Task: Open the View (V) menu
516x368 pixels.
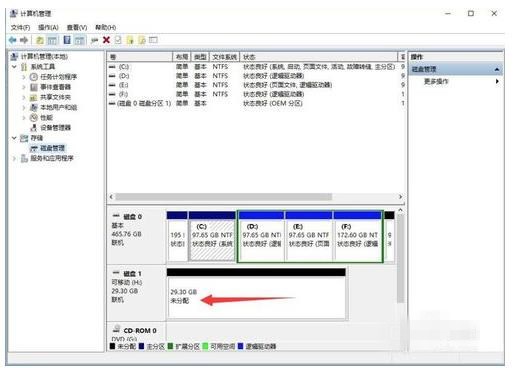Action: tap(77, 27)
